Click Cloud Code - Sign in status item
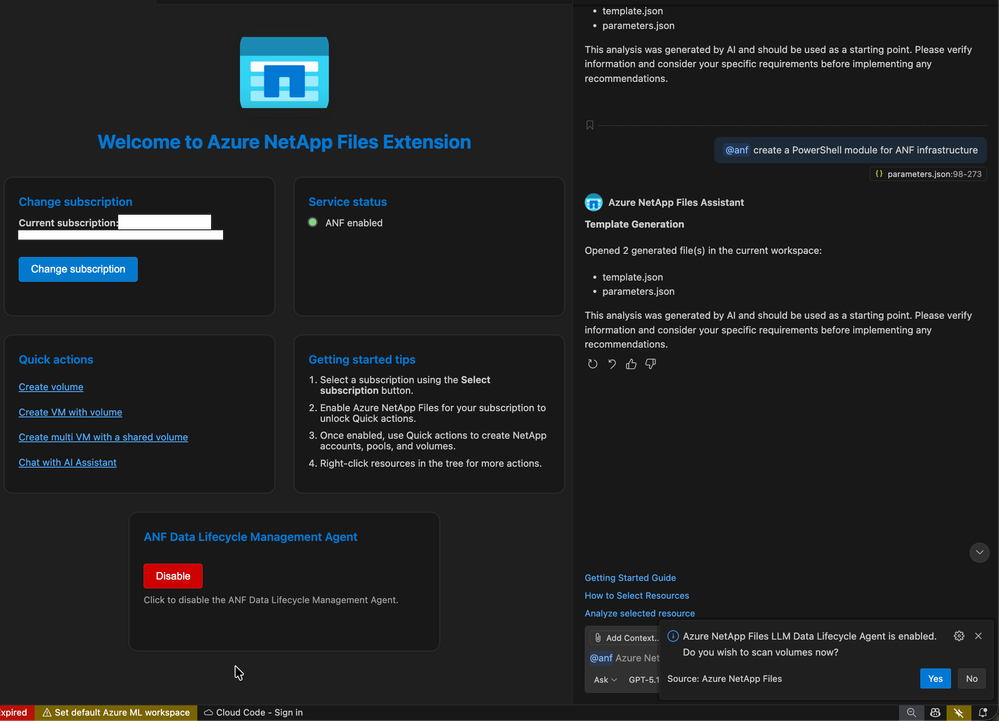999x721 pixels. pyautogui.click(x=253, y=713)
